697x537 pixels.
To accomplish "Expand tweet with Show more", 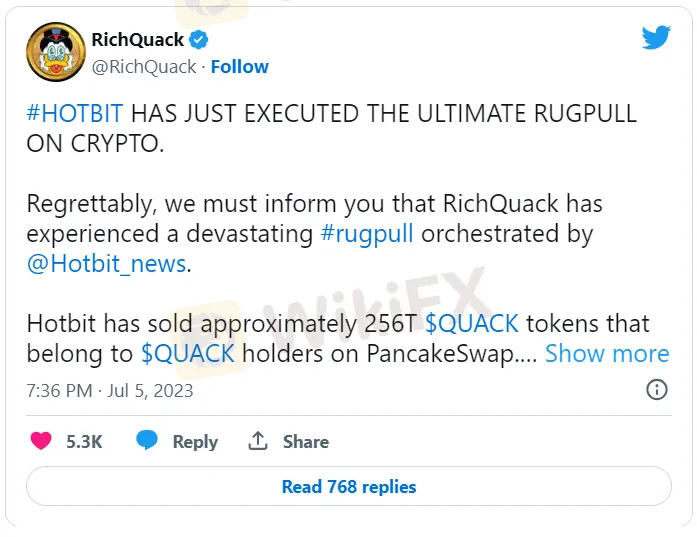I will coord(607,353).
